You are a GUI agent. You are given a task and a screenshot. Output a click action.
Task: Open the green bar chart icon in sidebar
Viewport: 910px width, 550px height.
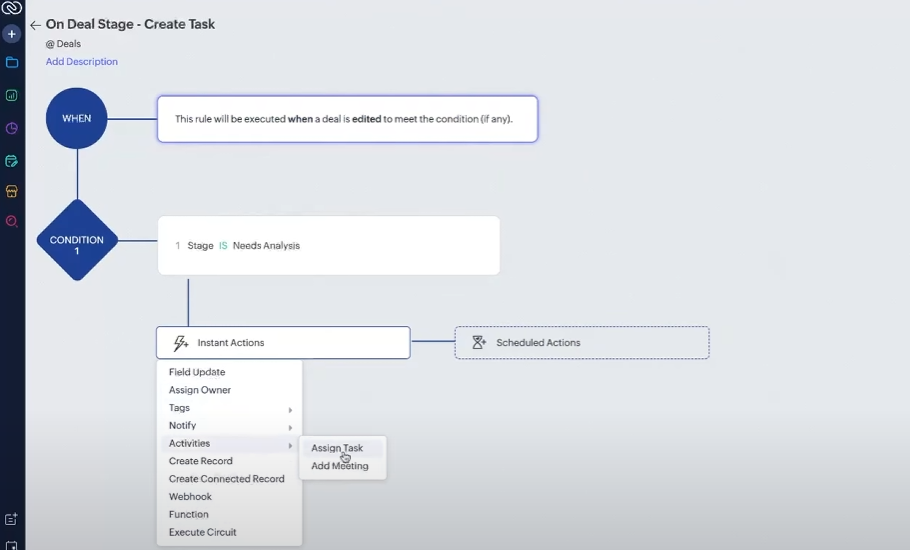tap(12, 96)
